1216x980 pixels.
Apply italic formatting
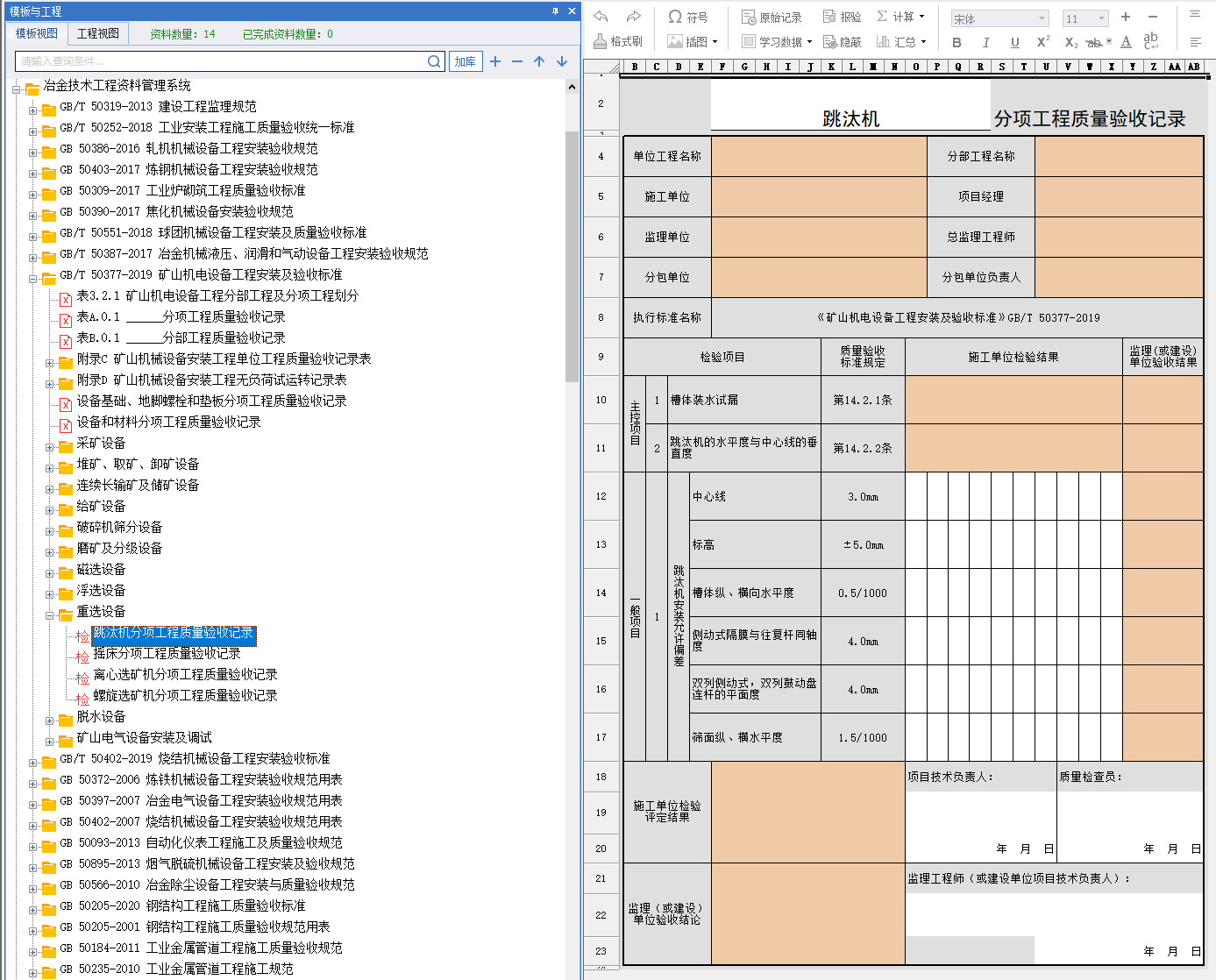(x=985, y=42)
